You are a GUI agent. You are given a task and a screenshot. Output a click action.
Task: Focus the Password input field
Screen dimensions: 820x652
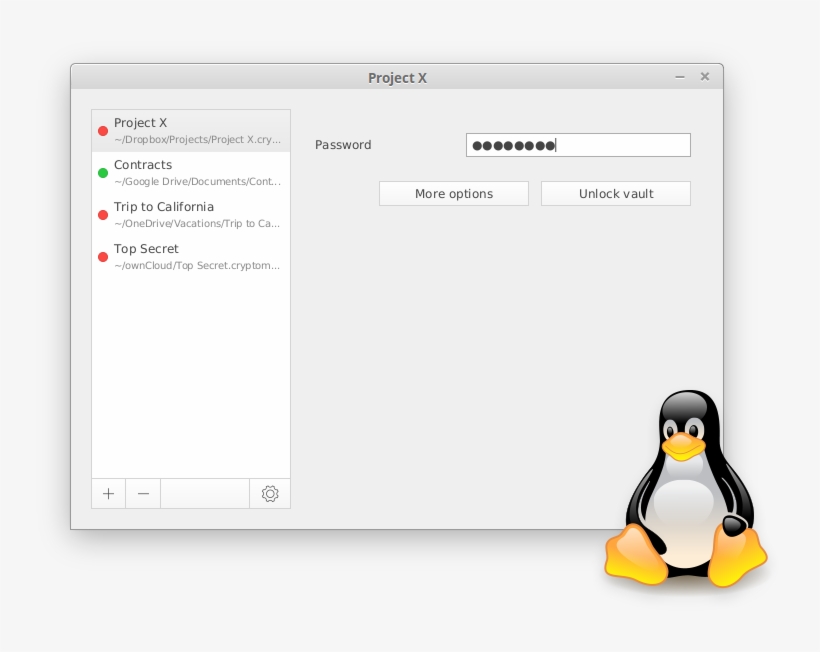(578, 145)
